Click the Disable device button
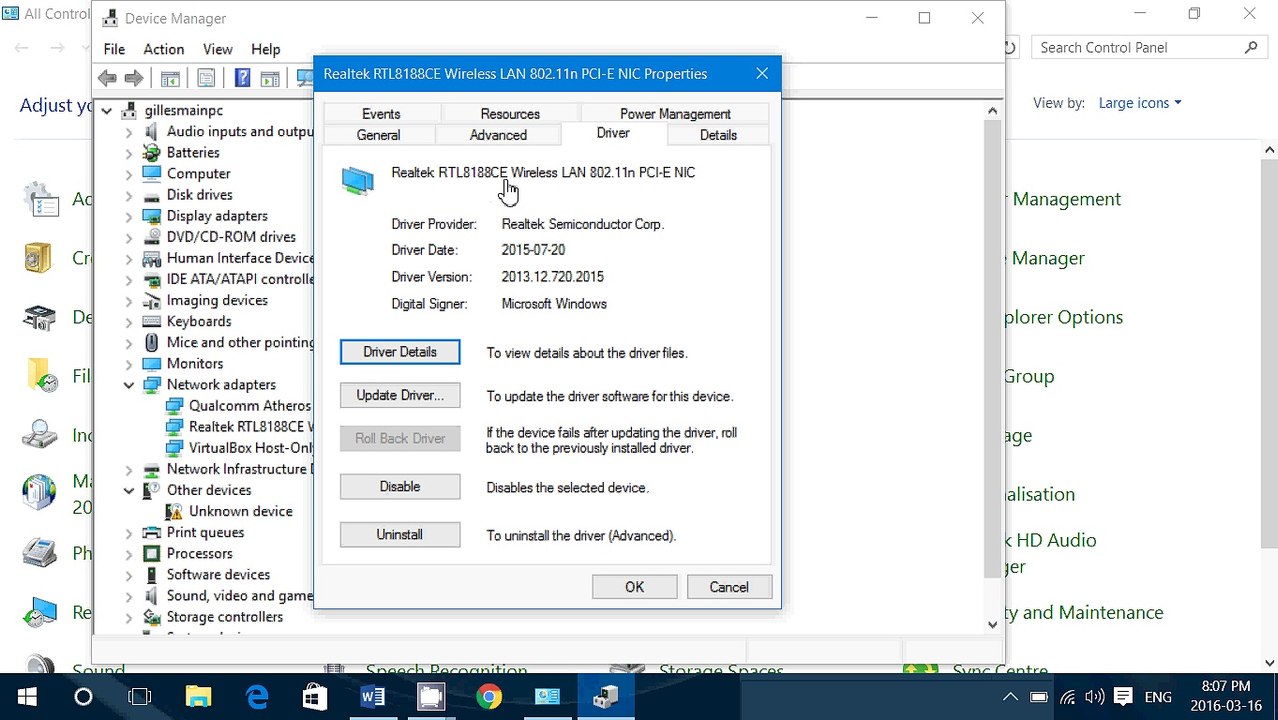The width and height of the screenshot is (1278, 720). [400, 487]
